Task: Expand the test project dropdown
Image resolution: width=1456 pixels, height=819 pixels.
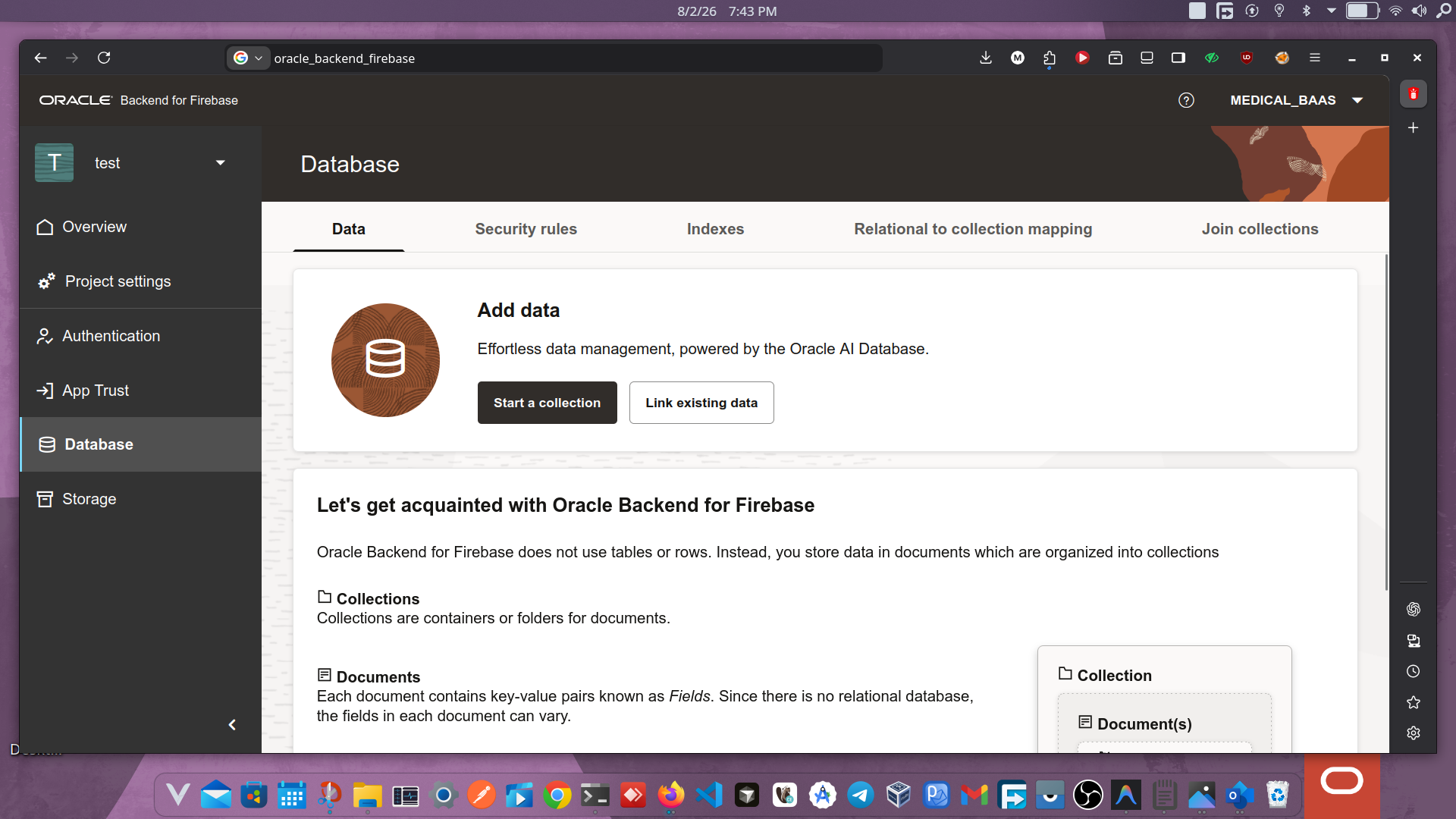Action: tap(220, 163)
